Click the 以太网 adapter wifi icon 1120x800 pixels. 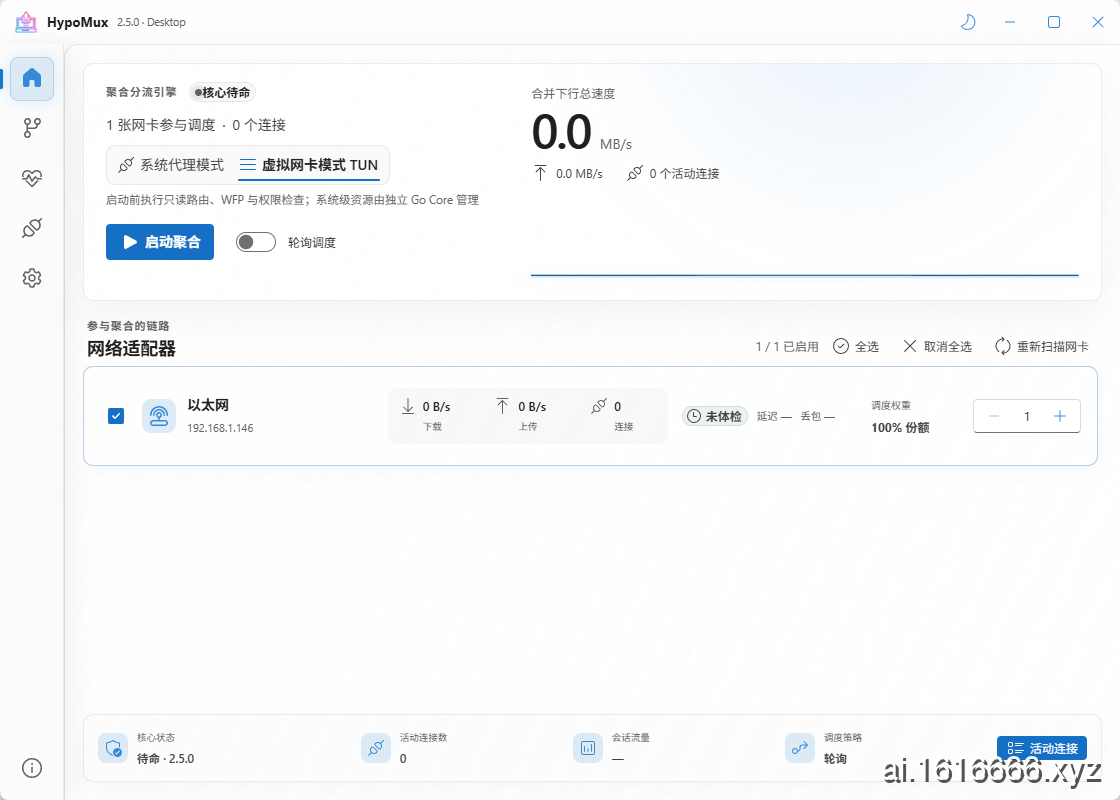pos(159,416)
